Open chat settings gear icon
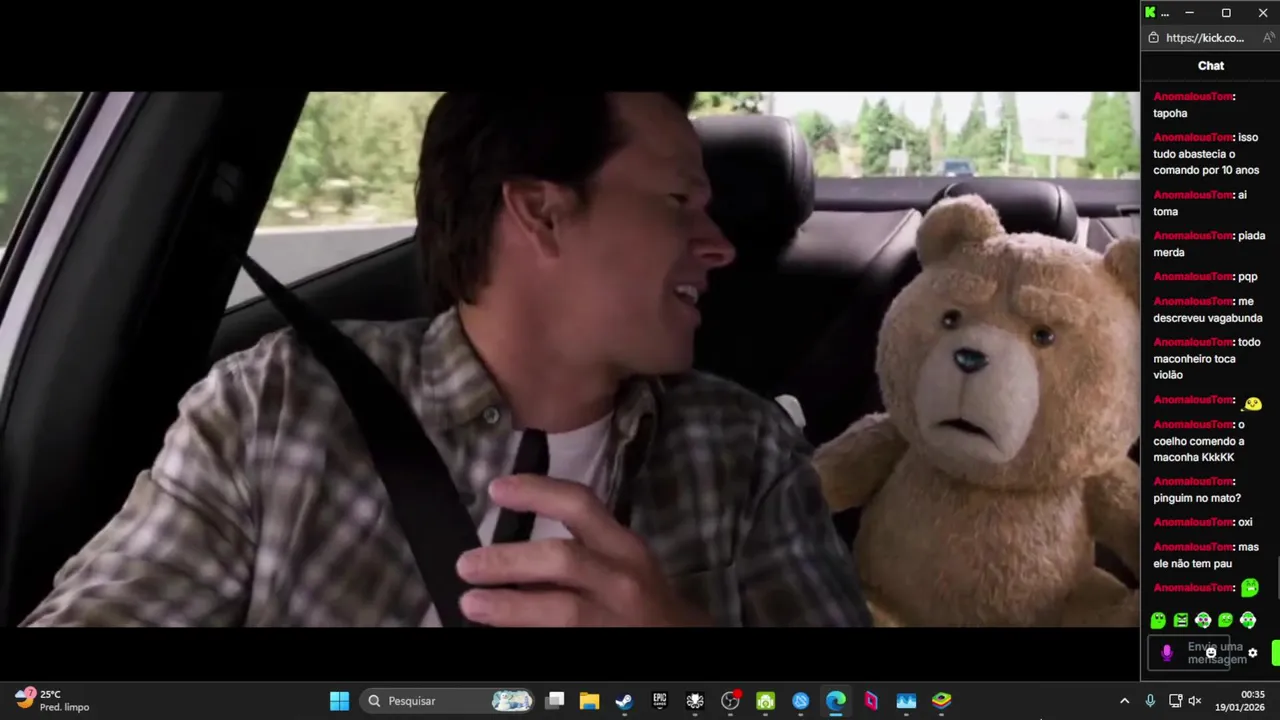The height and width of the screenshot is (720, 1280). coord(1252,653)
